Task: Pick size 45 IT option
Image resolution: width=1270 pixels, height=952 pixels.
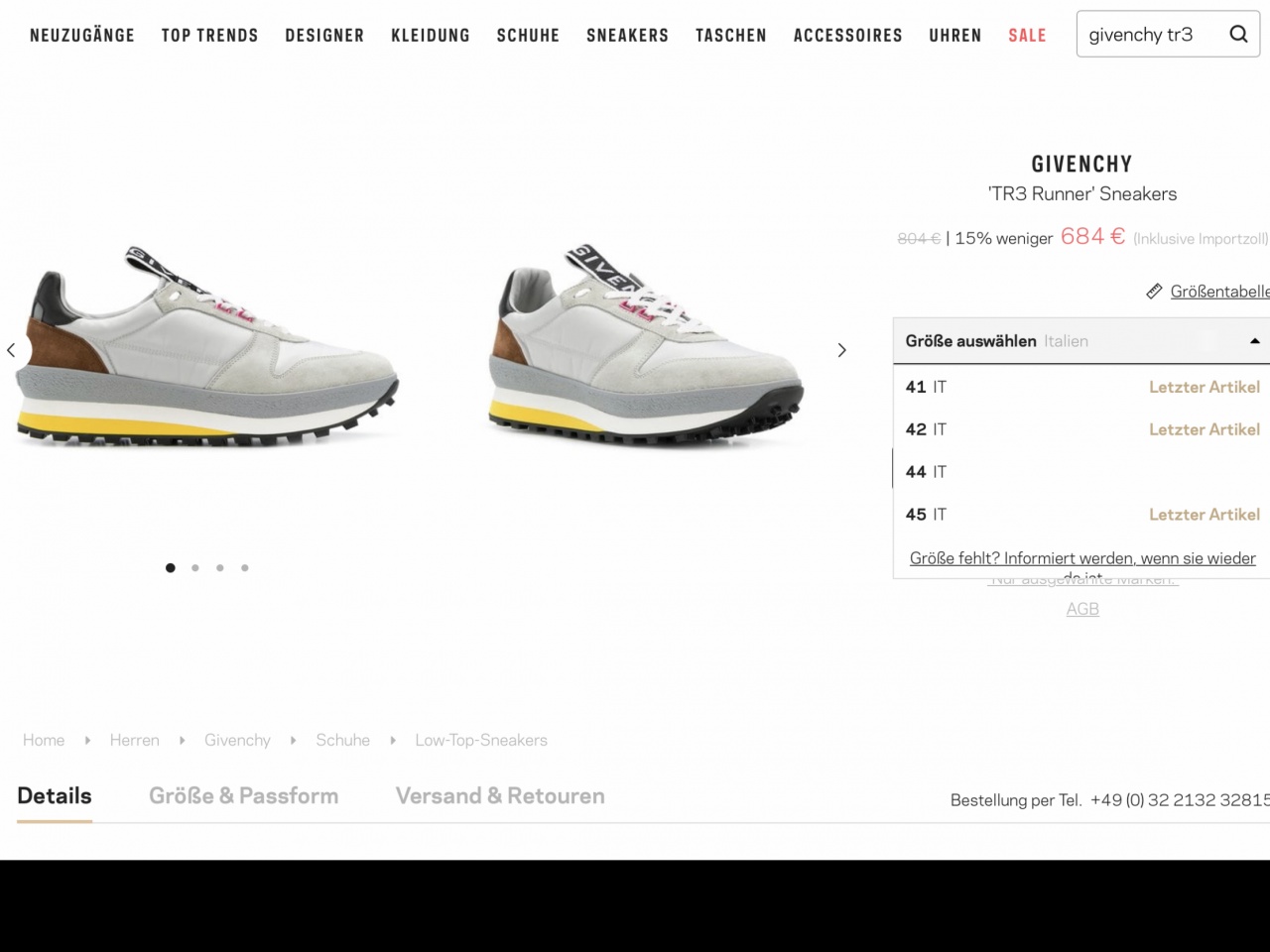Action: click(1082, 515)
